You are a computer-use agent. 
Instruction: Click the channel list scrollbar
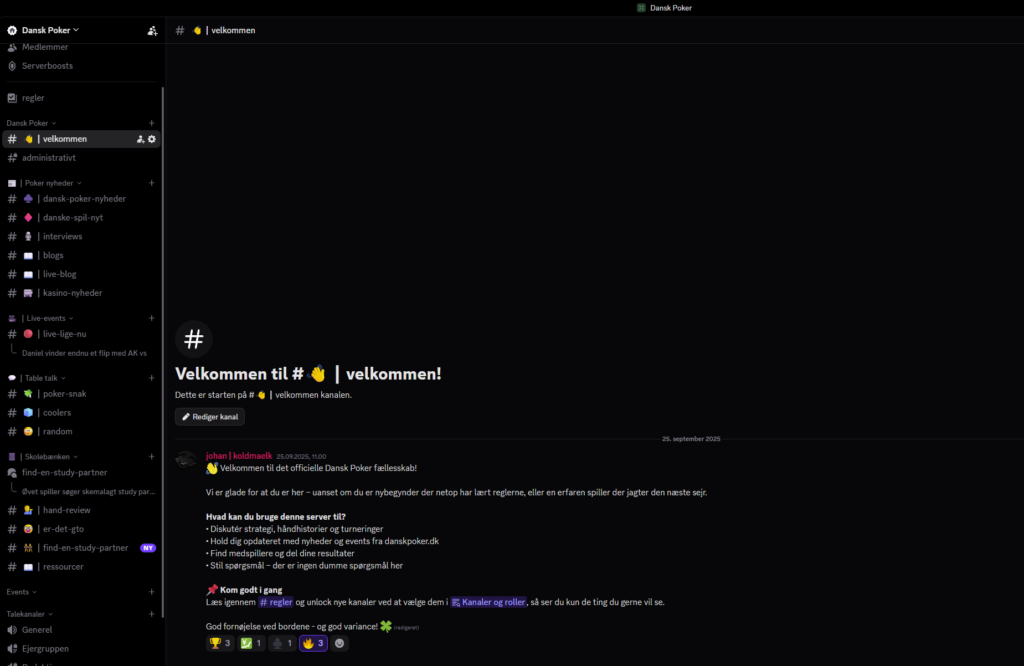click(162, 353)
